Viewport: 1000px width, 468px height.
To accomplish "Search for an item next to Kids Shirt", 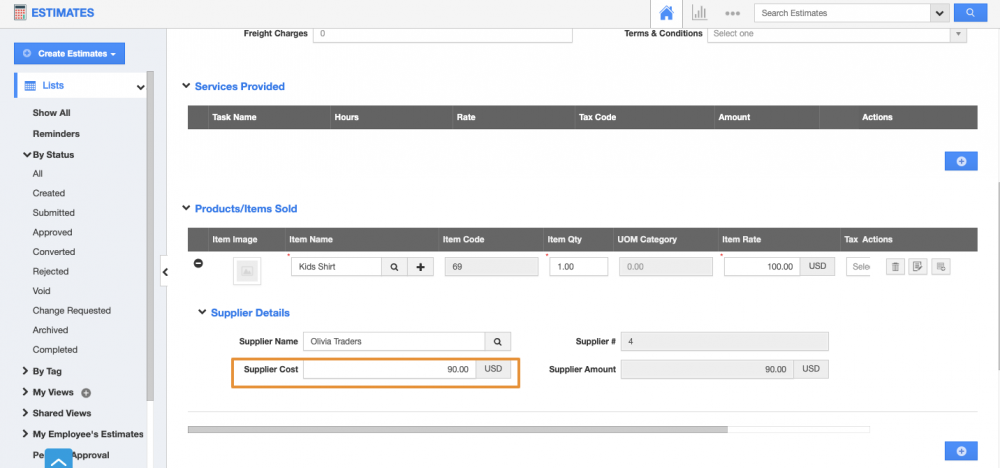I will (395, 267).
